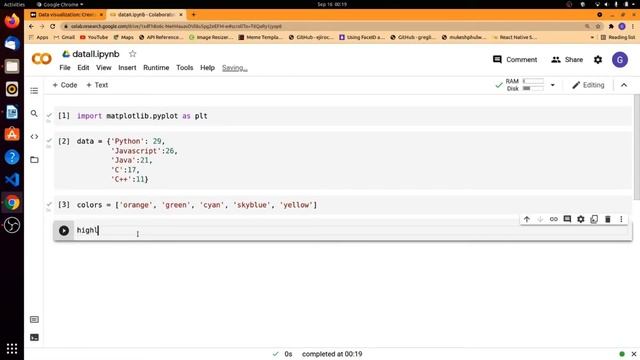
Task: Open terminal icon at bottom left
Action: pyautogui.click(x=34, y=337)
